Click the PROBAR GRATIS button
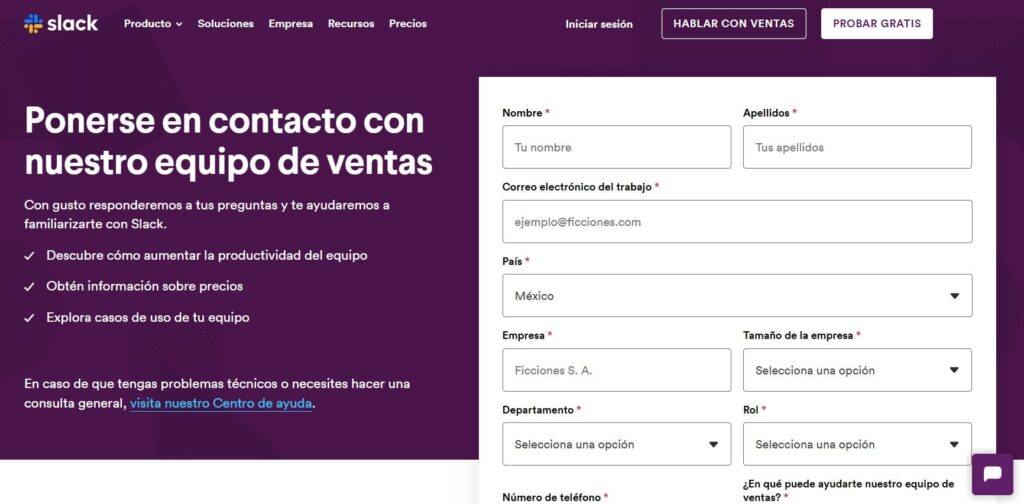Image resolution: width=1024 pixels, height=504 pixels. [x=876, y=24]
